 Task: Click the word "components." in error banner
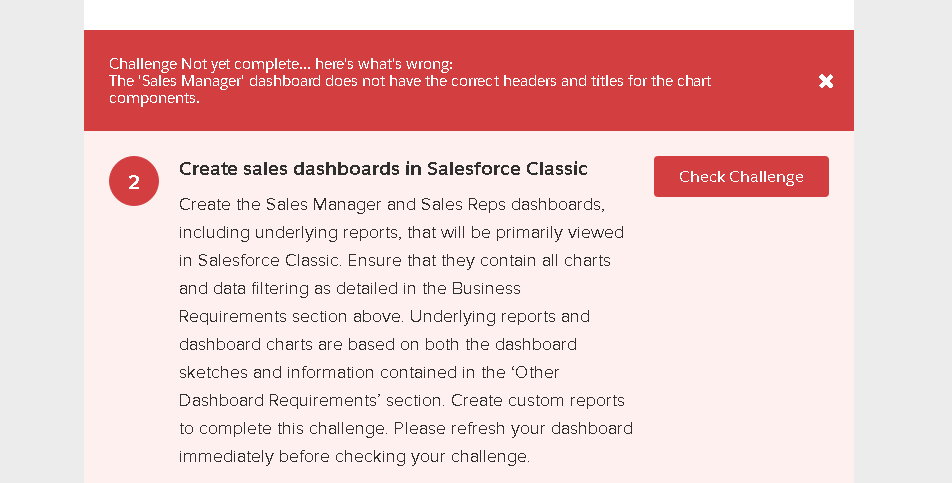[x=154, y=98]
